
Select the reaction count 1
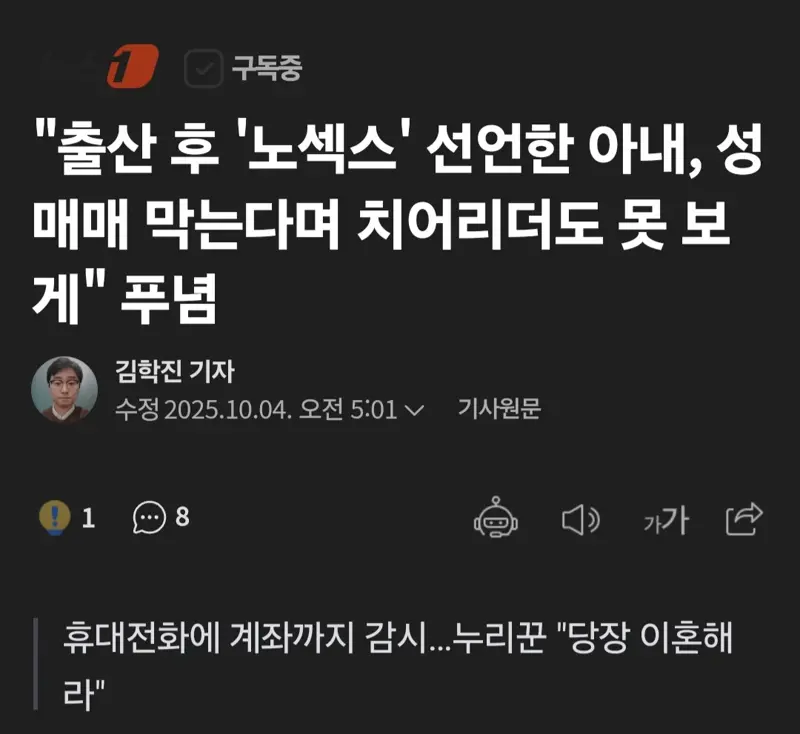[88, 518]
